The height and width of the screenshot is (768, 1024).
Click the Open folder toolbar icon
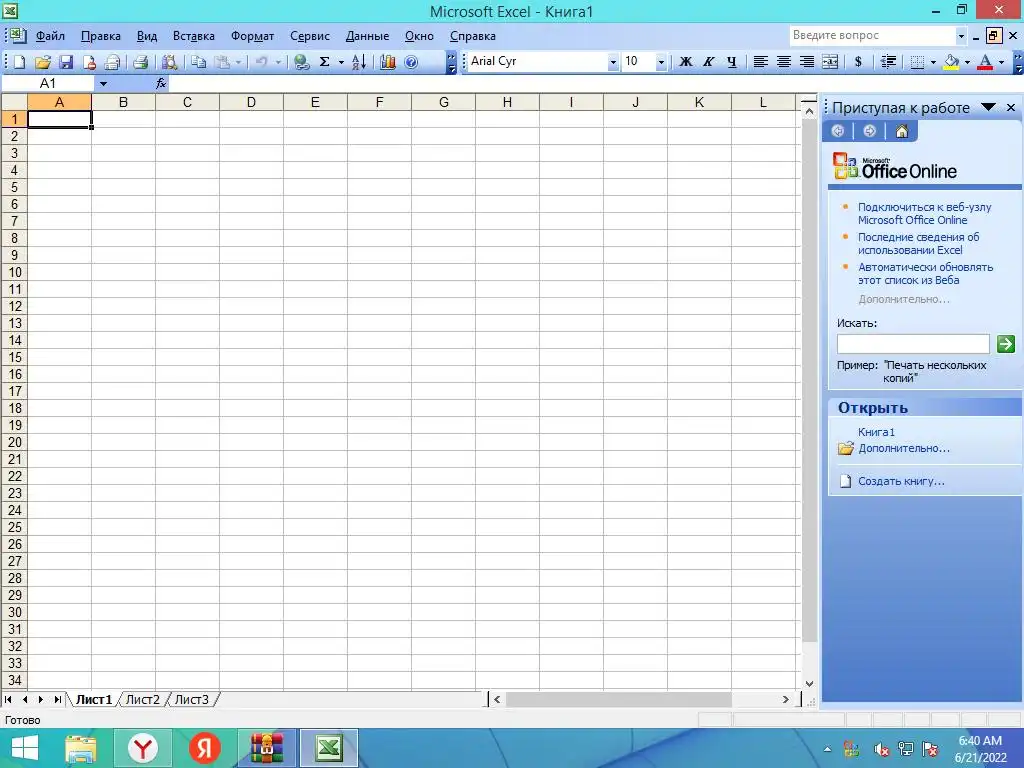42,62
